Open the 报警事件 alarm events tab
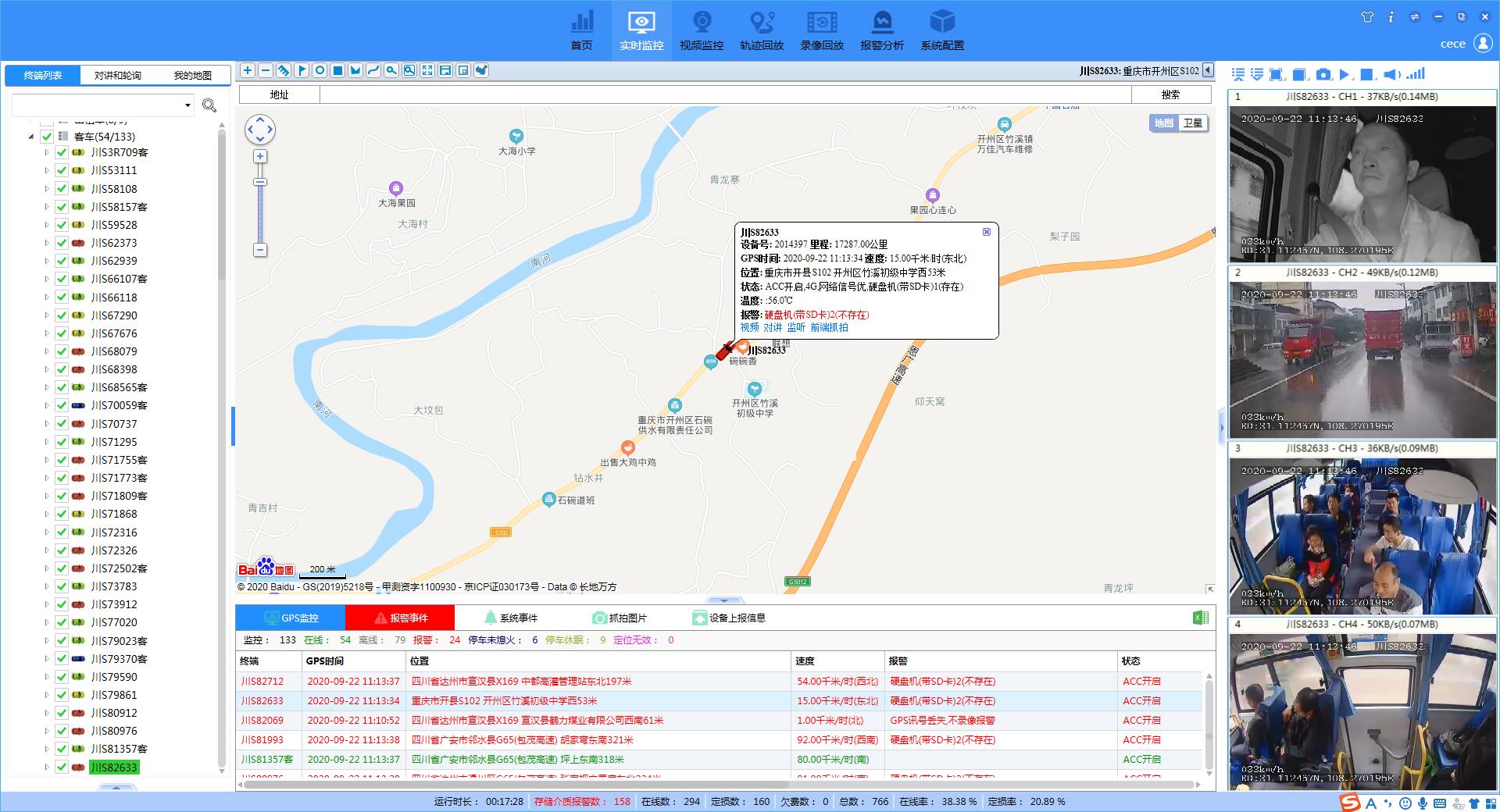Image resolution: width=1500 pixels, height=812 pixels. coord(400,618)
